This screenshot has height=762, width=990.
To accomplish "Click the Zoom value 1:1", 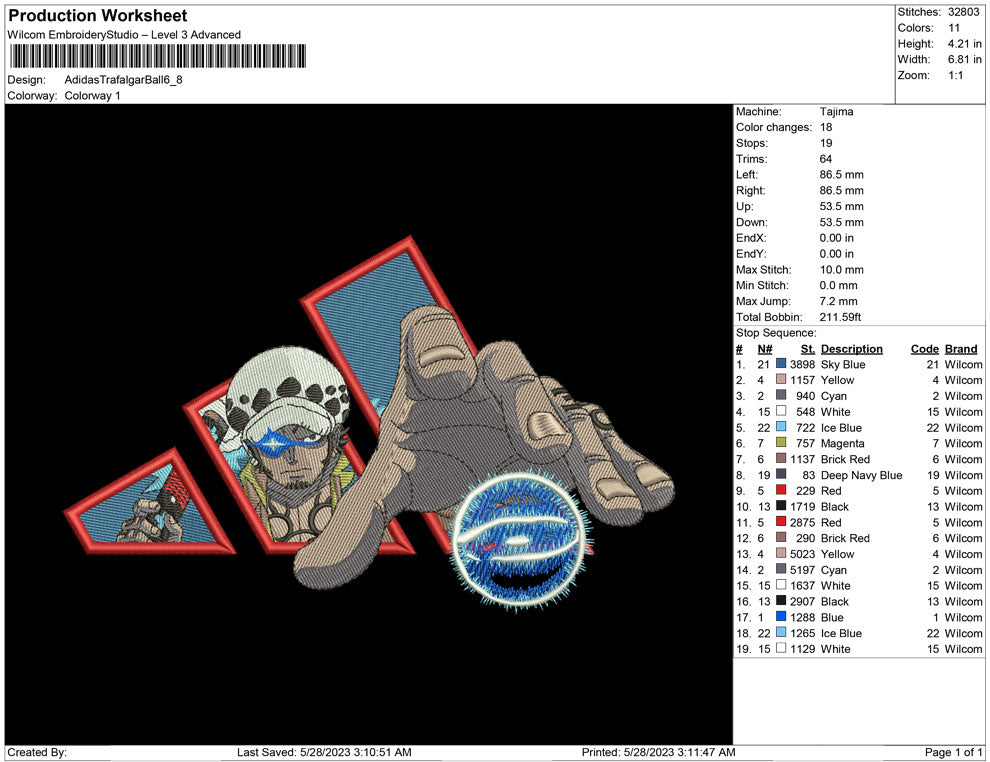I will click(955, 75).
